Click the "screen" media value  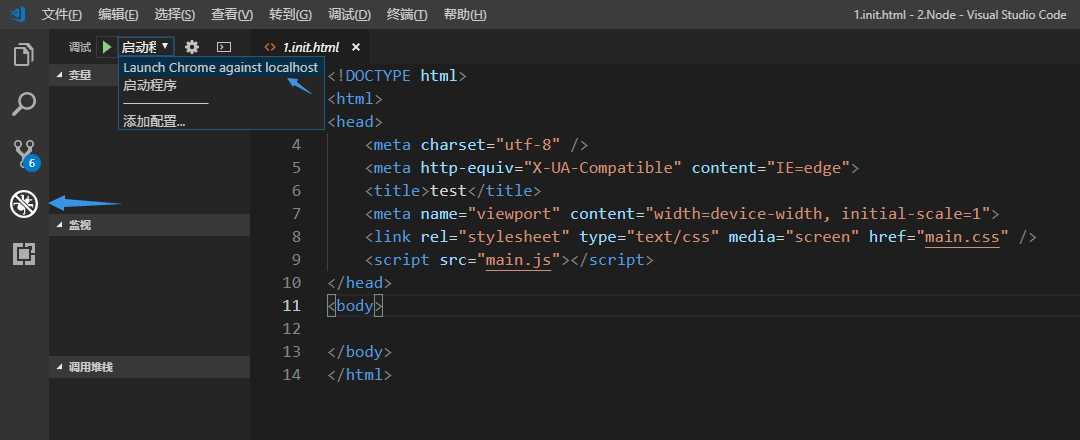(x=822, y=237)
